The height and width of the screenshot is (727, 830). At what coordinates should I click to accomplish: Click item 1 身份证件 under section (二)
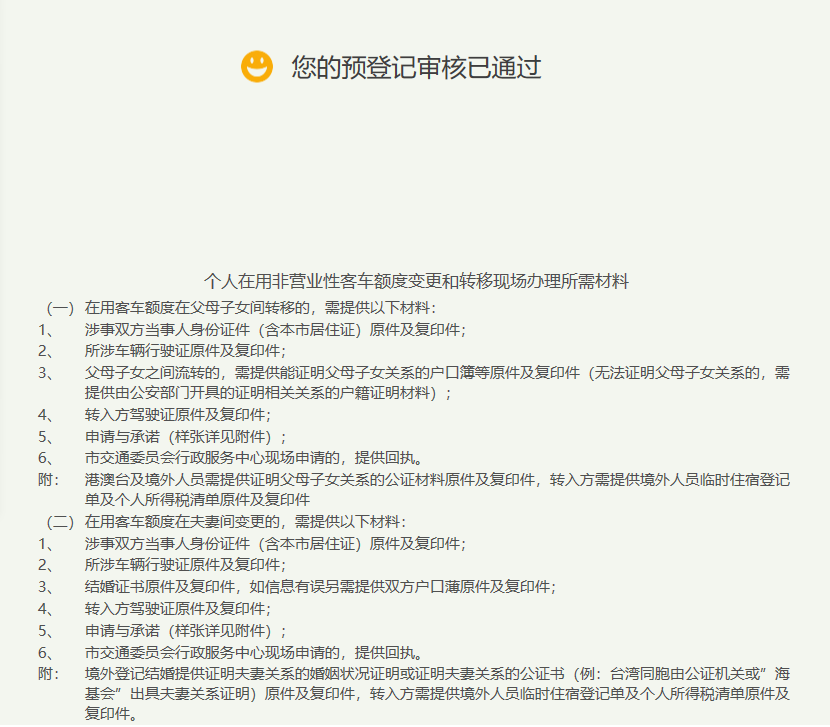point(275,543)
